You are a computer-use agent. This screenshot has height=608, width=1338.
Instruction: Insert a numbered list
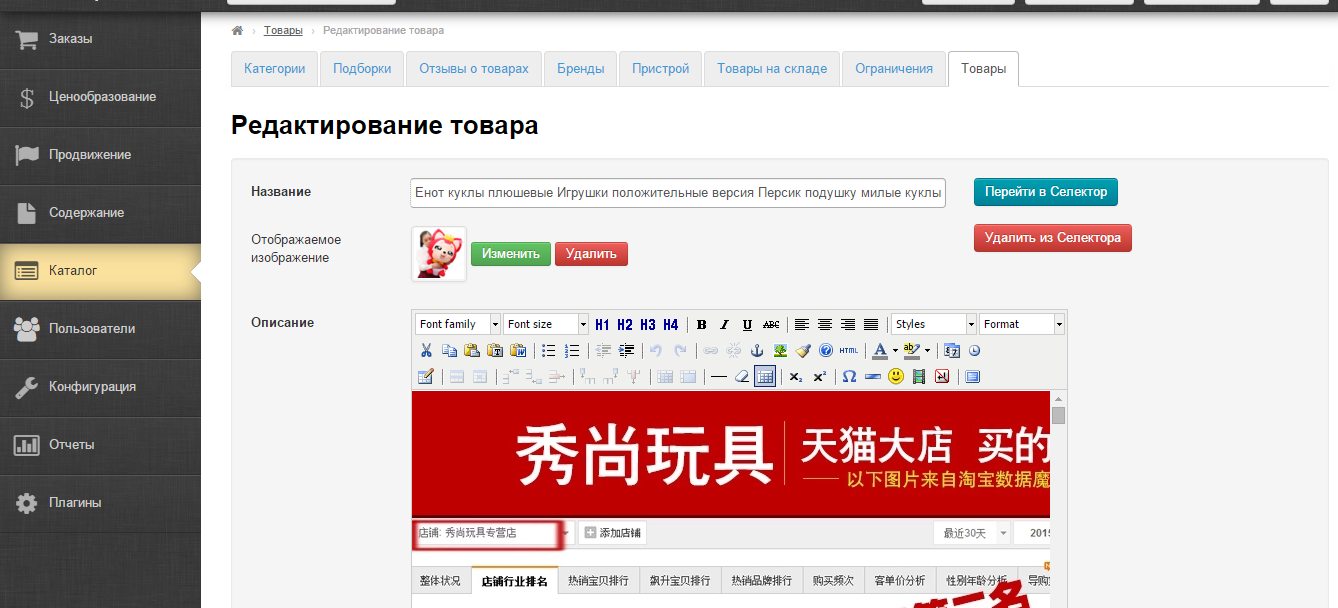572,351
